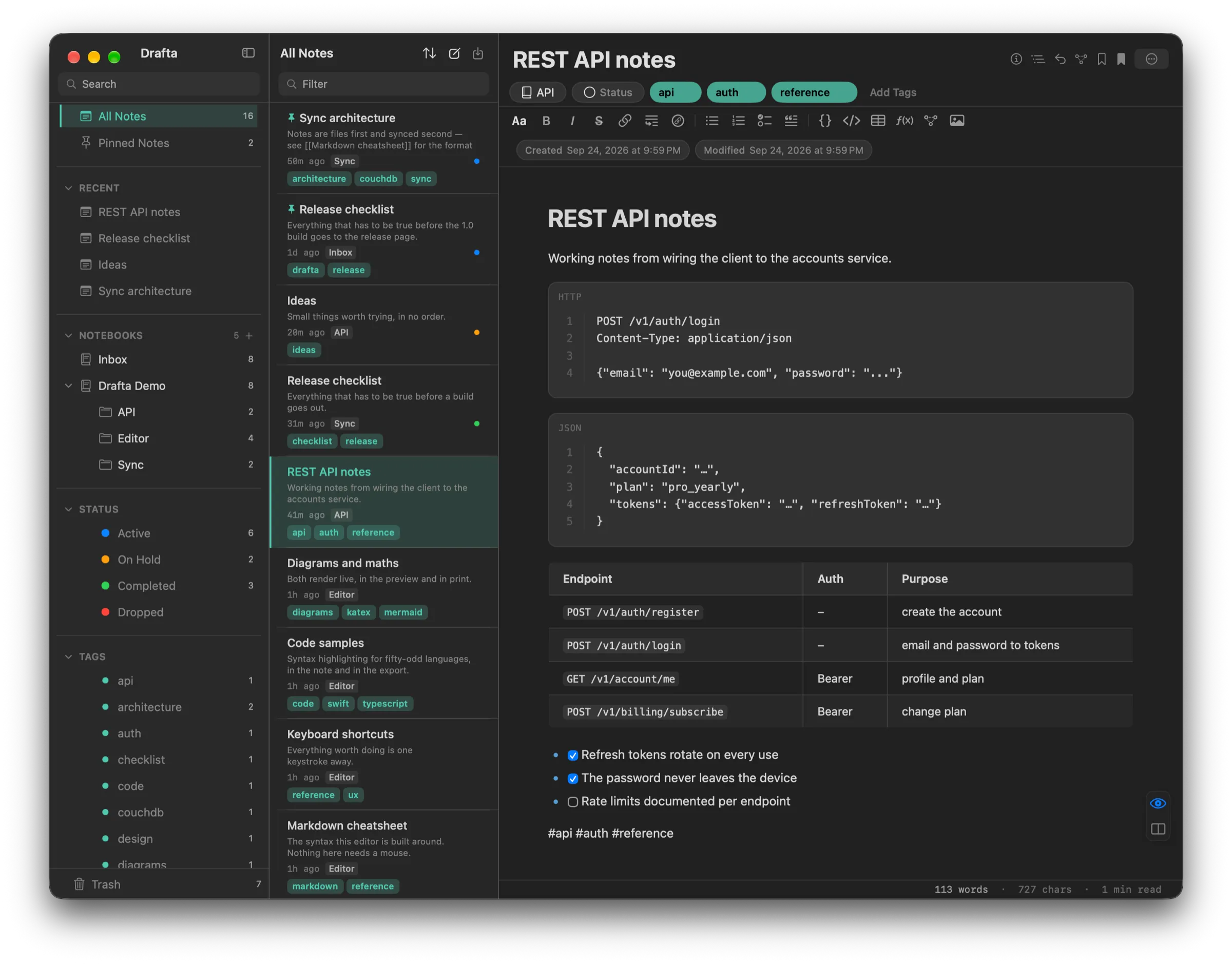Image resolution: width=1232 pixels, height=964 pixels.
Task: Apply strikethrough formatting
Action: (598, 121)
